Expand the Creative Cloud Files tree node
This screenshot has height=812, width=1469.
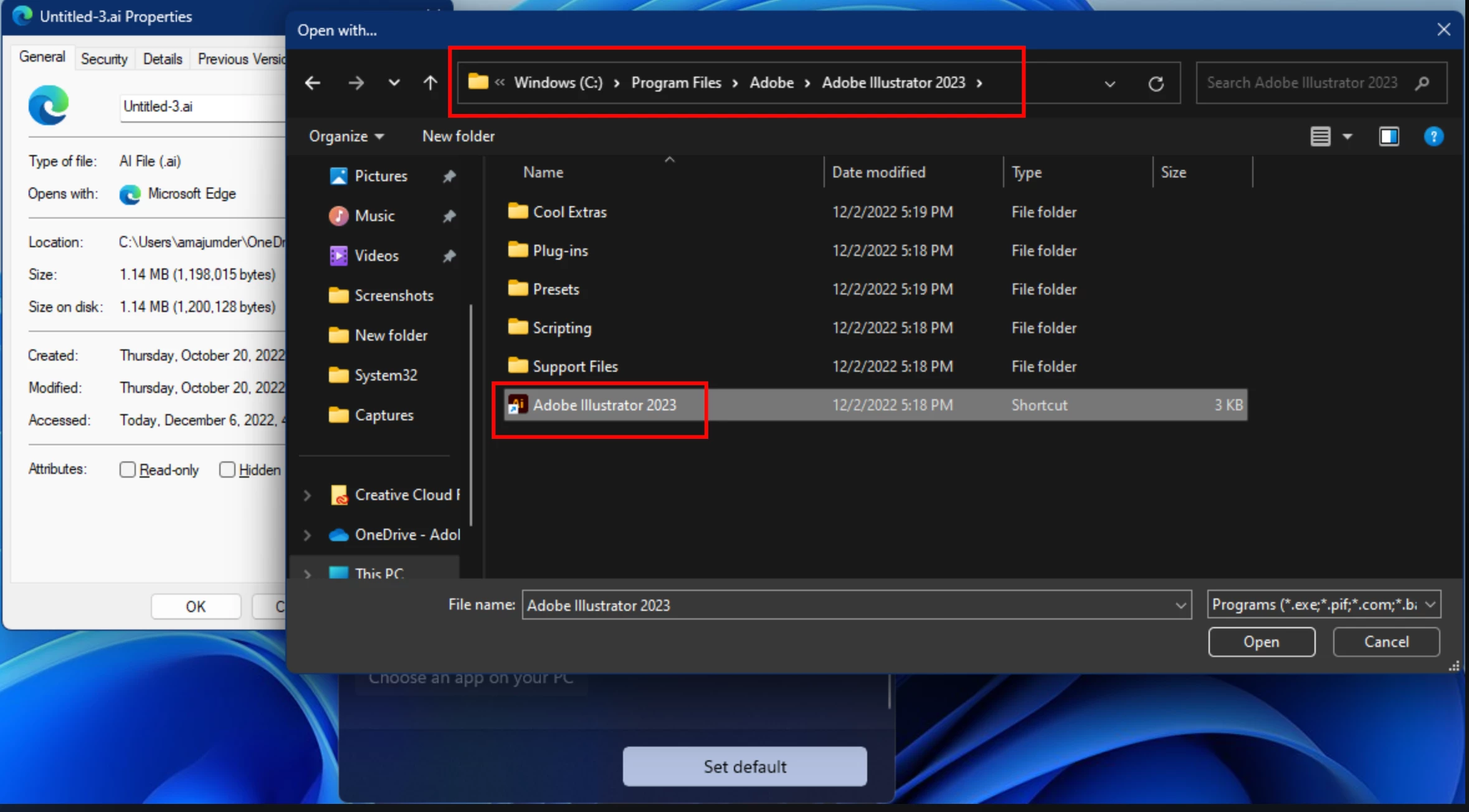coord(307,495)
